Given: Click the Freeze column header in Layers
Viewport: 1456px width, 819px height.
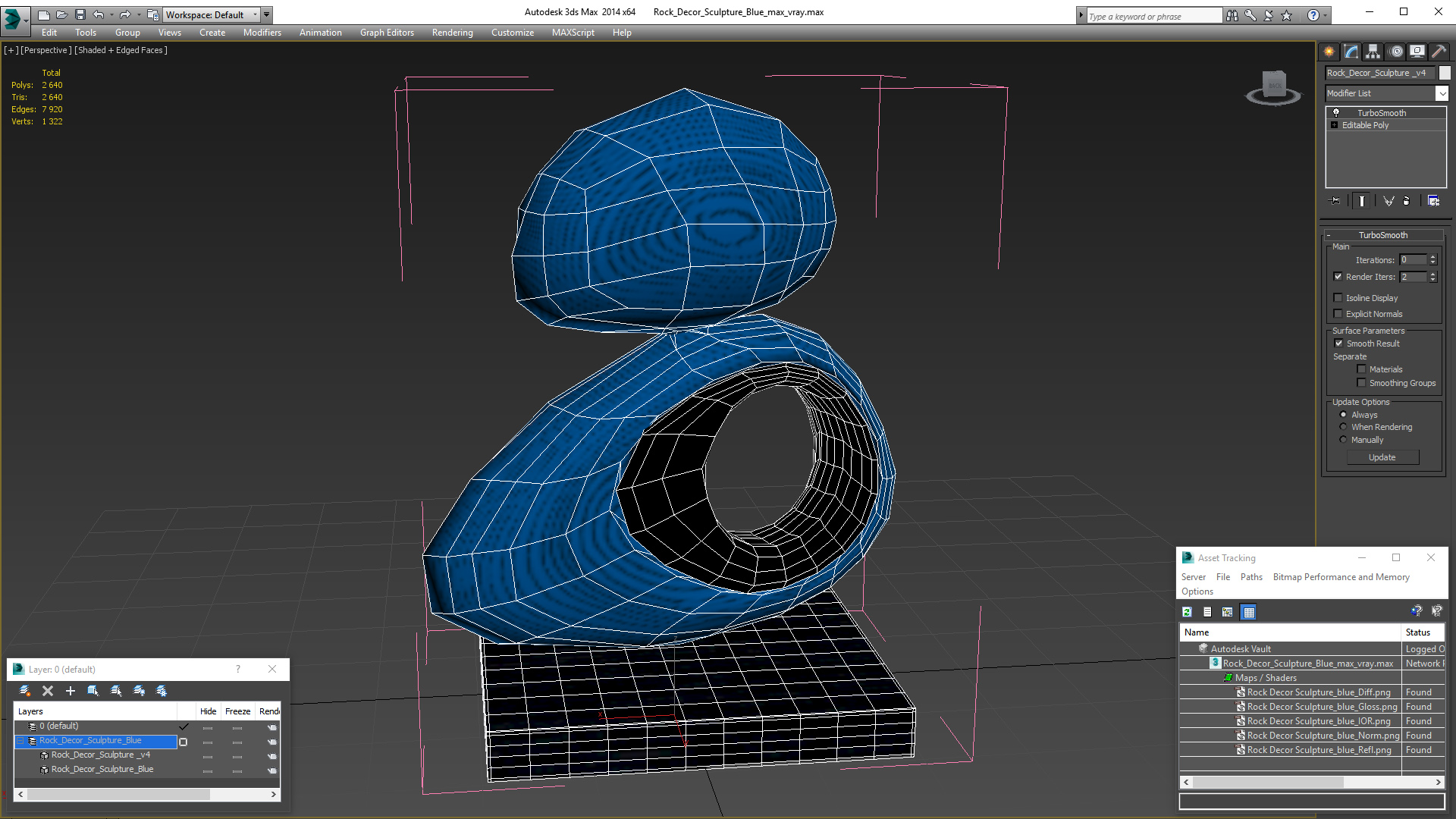Looking at the screenshot, I should pos(237,711).
